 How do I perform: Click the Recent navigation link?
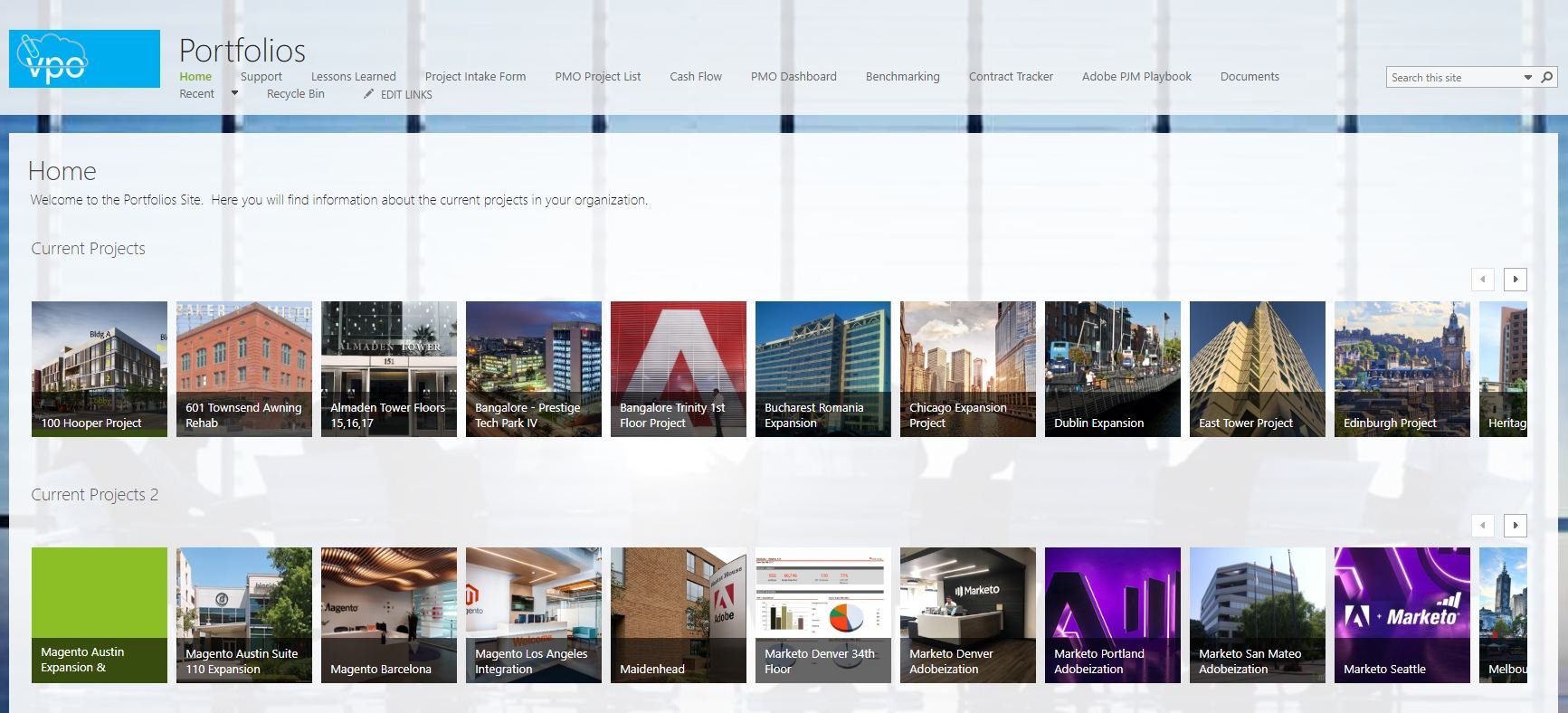(x=197, y=94)
